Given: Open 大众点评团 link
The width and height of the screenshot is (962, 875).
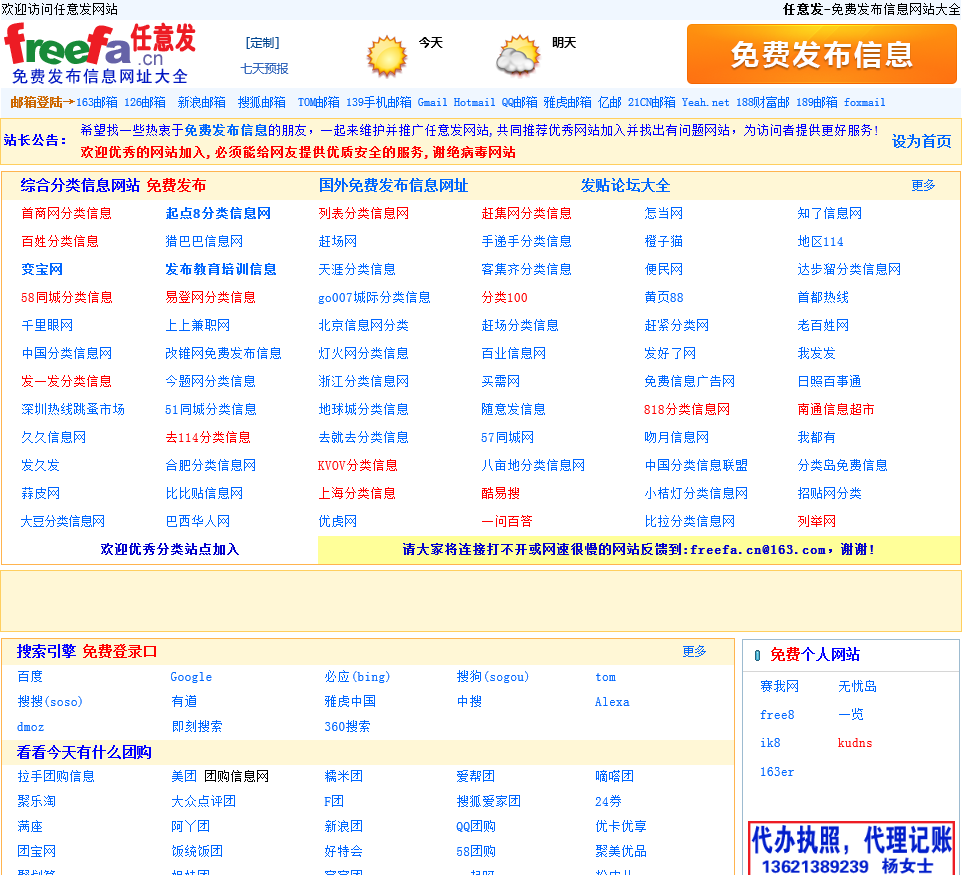Looking at the screenshot, I should 204,802.
